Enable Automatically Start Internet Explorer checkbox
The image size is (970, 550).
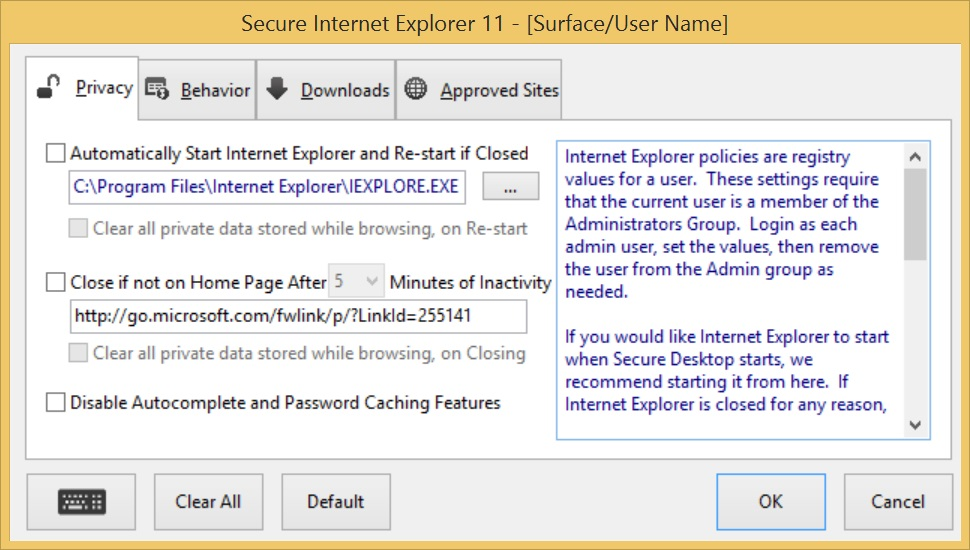click(56, 153)
